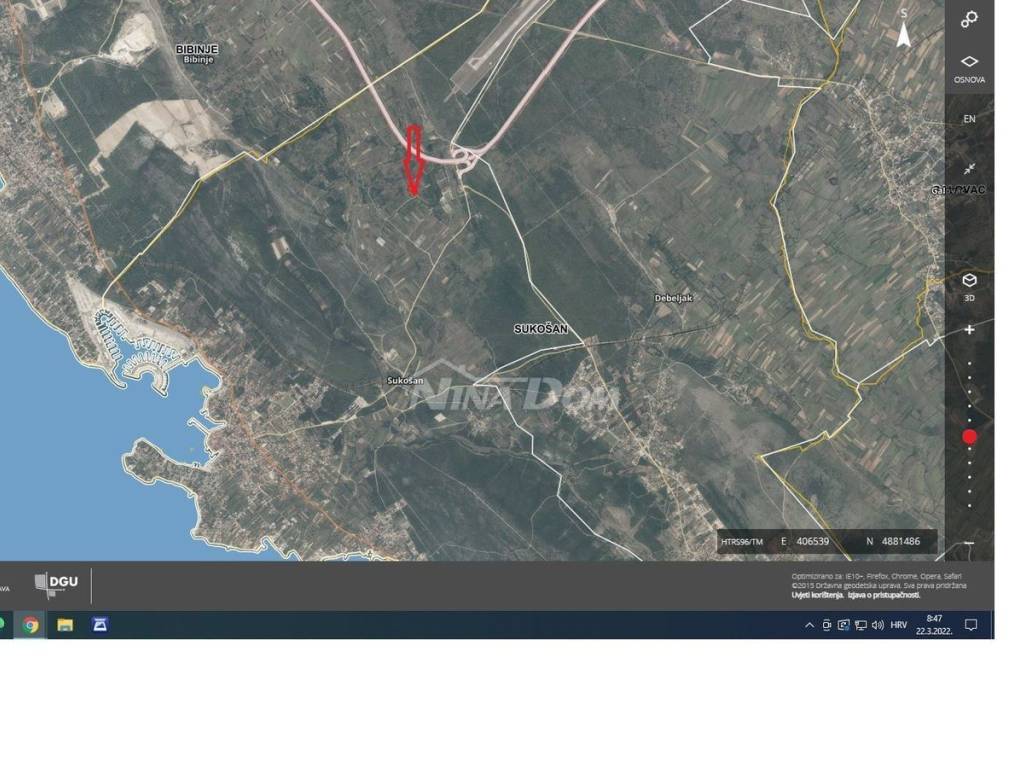The width and height of the screenshot is (1024, 768).
Task: Switch language to EN
Action: coord(969,119)
